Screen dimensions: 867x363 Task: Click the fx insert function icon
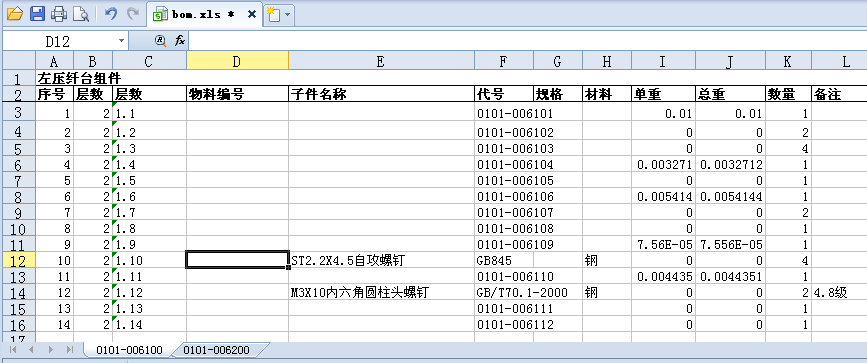point(180,40)
